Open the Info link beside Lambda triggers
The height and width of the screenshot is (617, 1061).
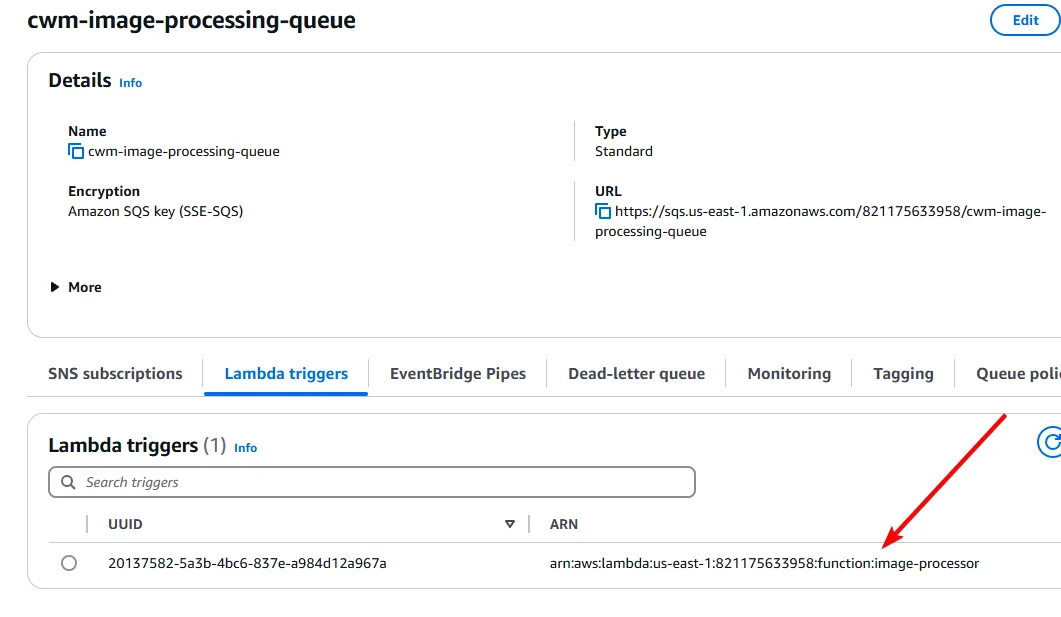[x=245, y=448]
